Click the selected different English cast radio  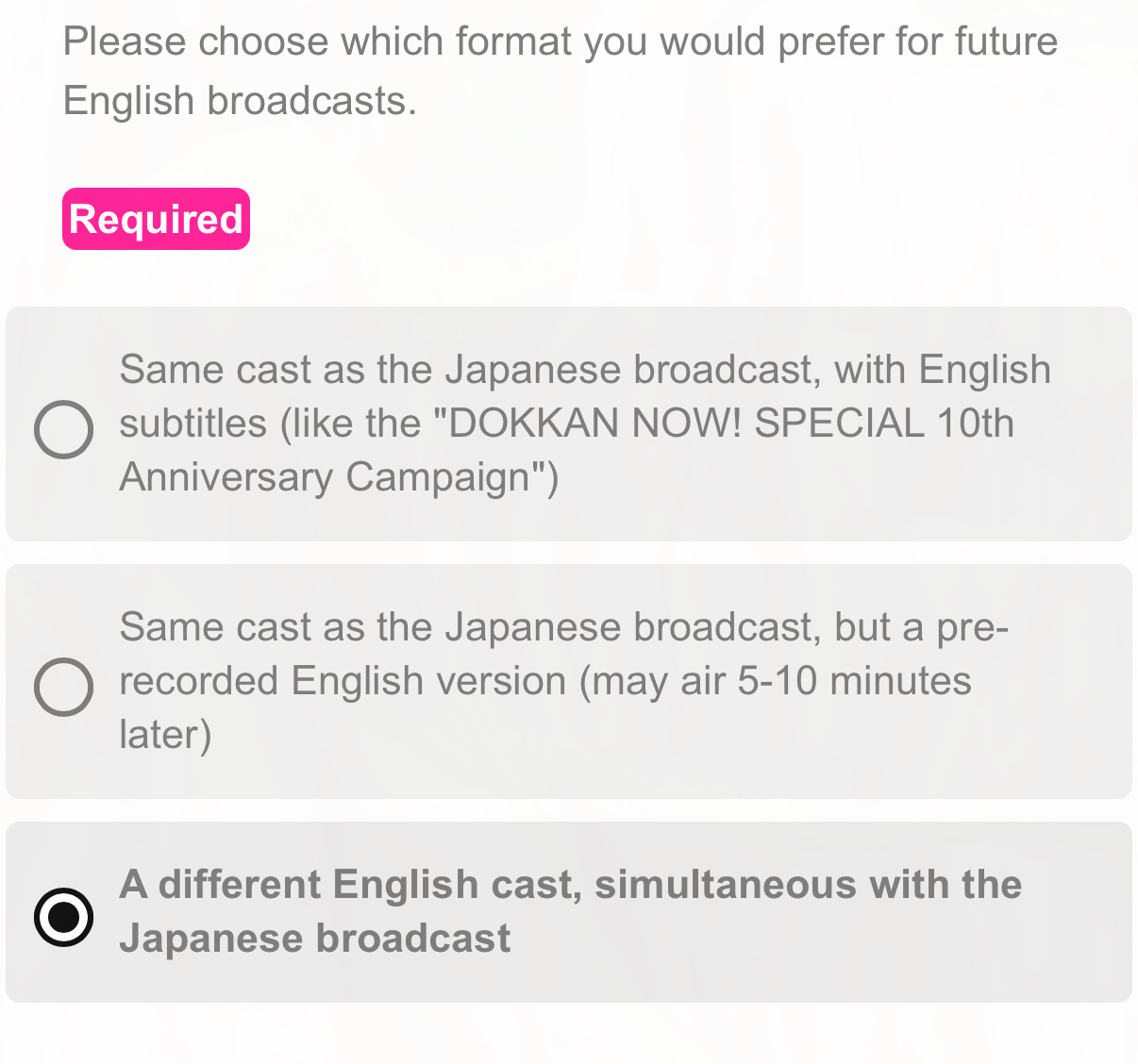click(x=63, y=917)
